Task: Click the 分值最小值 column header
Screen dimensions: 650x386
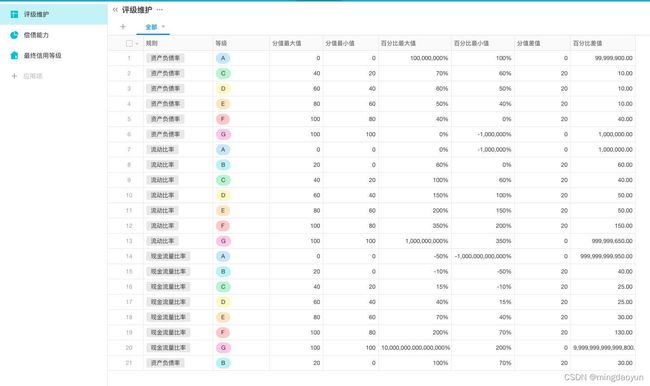Action: tap(351, 43)
